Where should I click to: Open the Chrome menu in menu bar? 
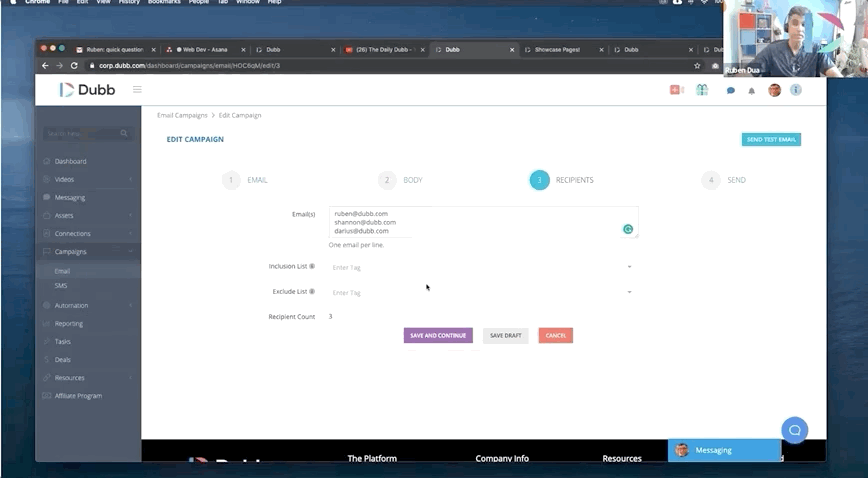click(37, 2)
